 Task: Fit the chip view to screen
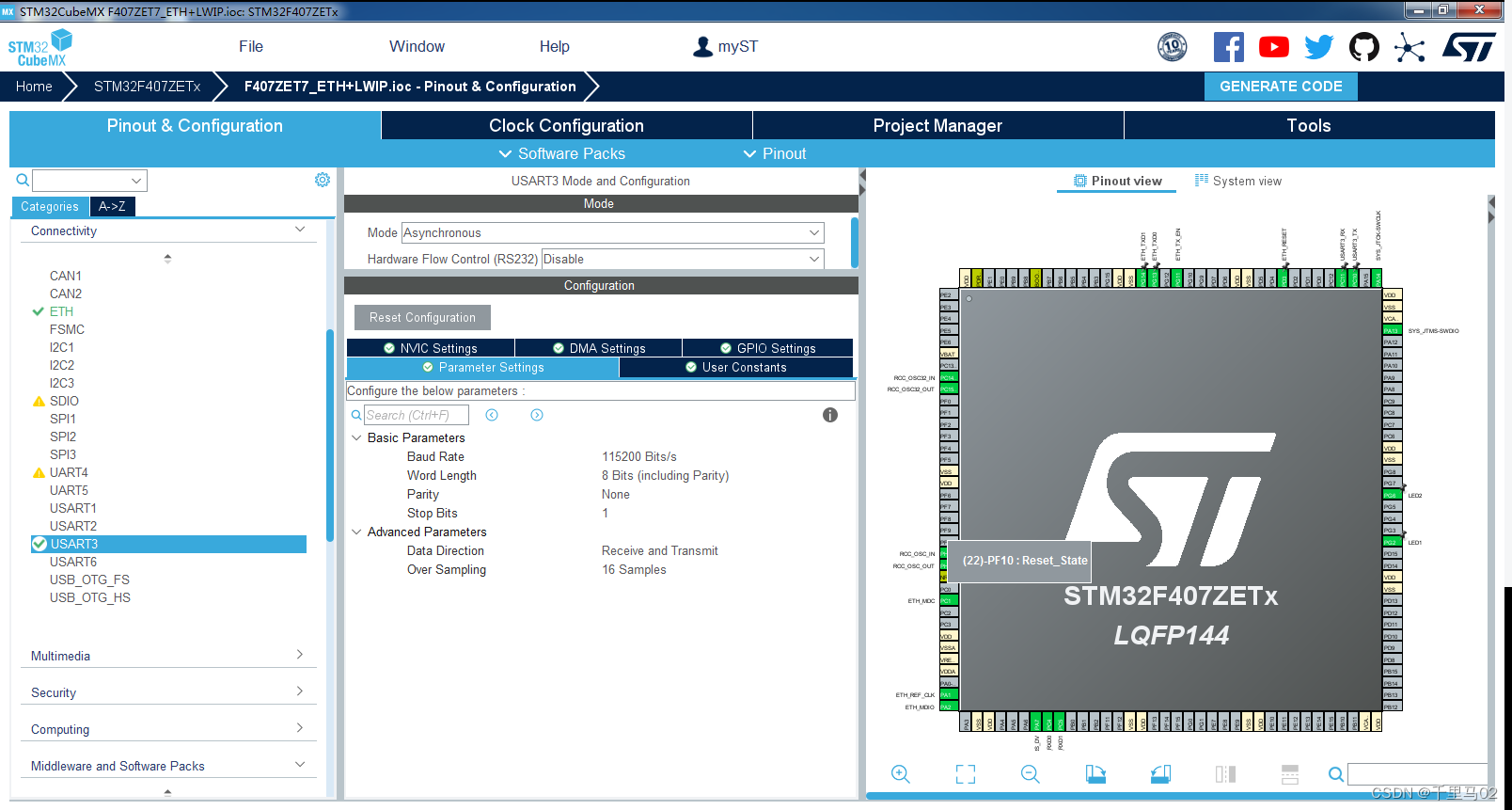[x=966, y=774]
